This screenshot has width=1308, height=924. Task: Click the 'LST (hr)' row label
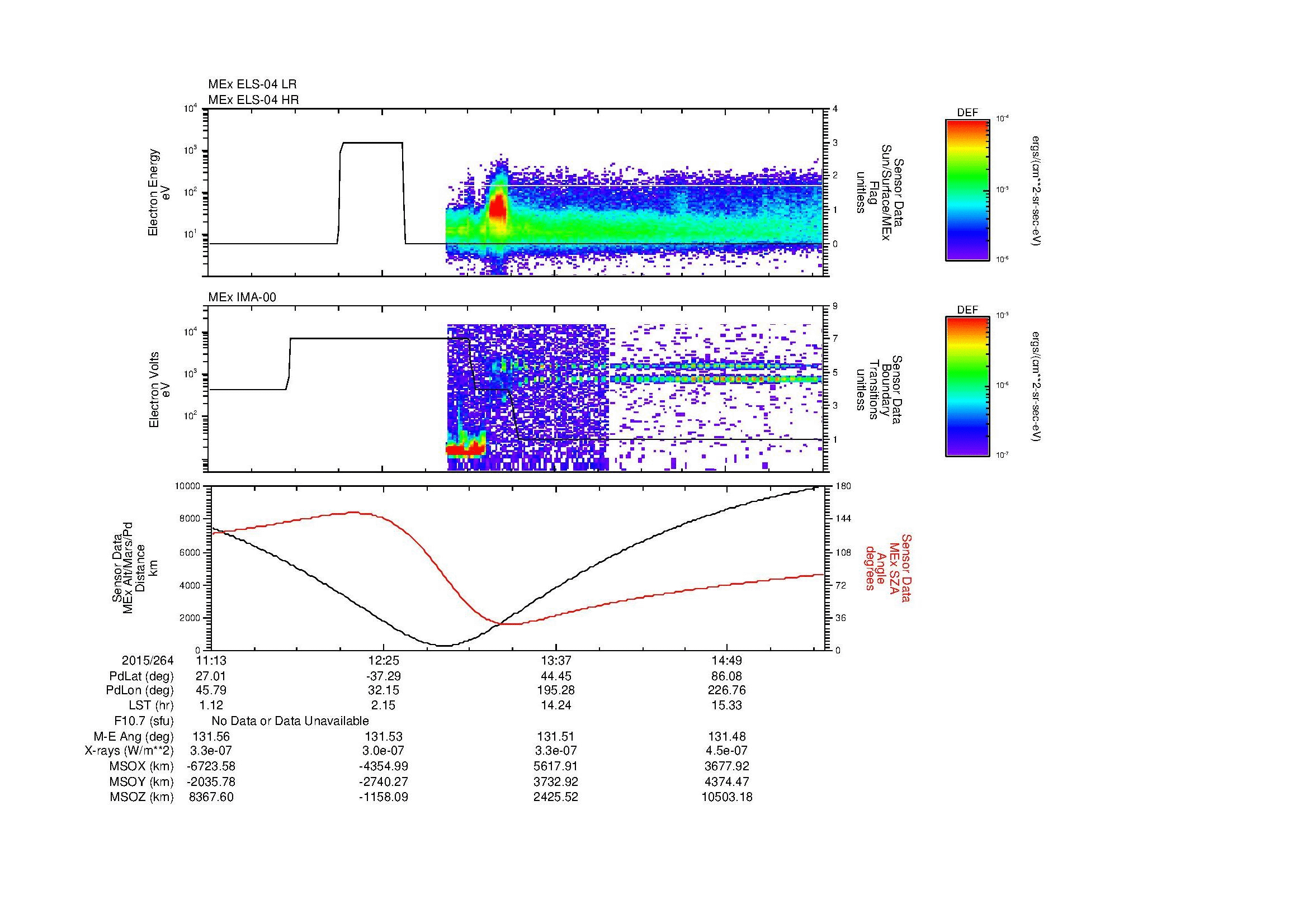(152, 705)
